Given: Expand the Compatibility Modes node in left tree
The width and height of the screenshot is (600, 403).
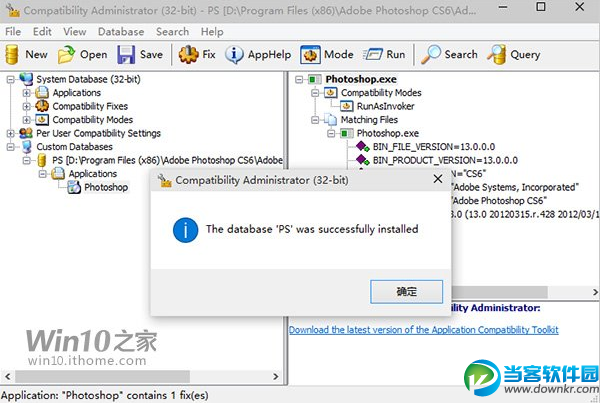Looking at the screenshot, I should (x=26, y=120).
